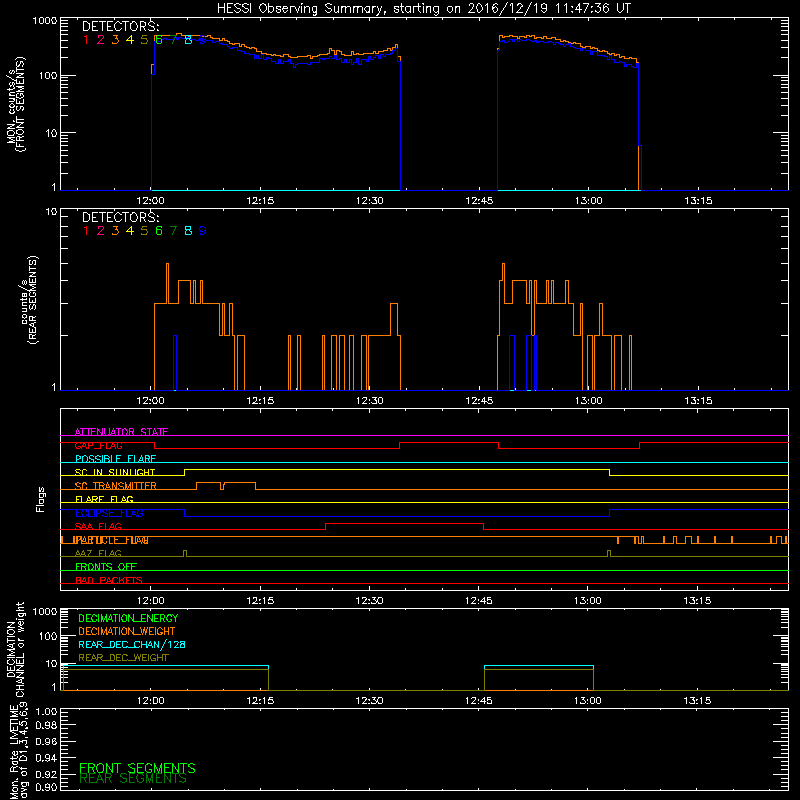Click the DECIMATION_WEIGHT legend entry
This screenshot has width=800, height=800.
pyautogui.click(x=127, y=631)
